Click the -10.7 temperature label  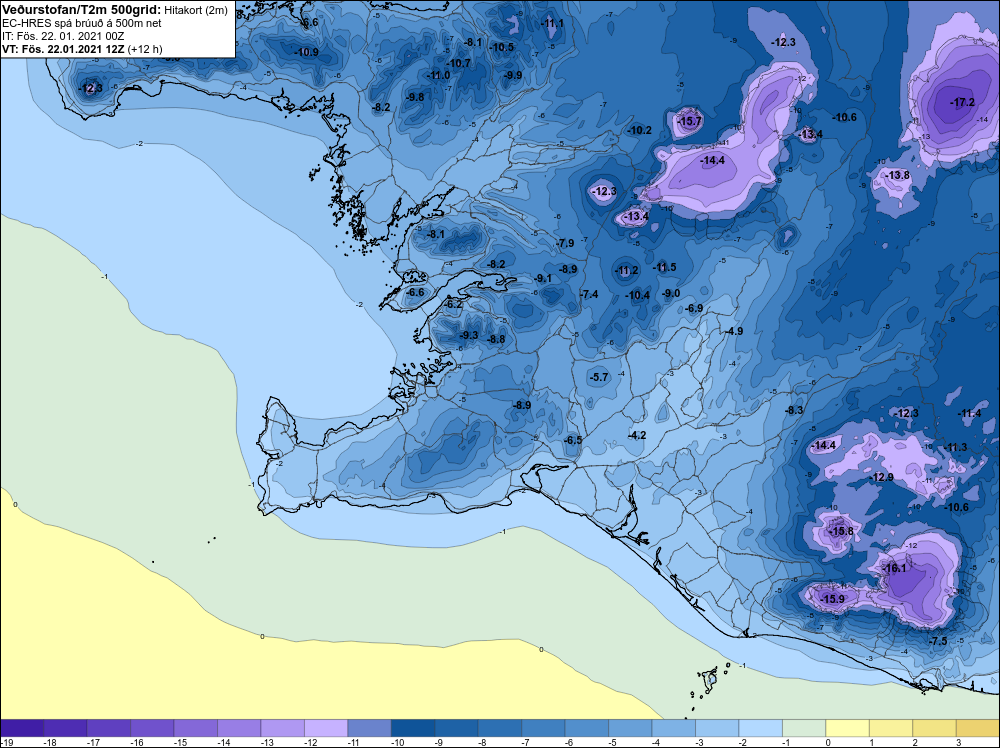tap(458, 63)
